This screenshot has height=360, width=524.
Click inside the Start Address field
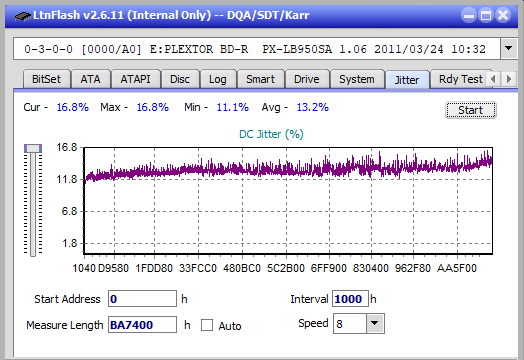pos(142,298)
